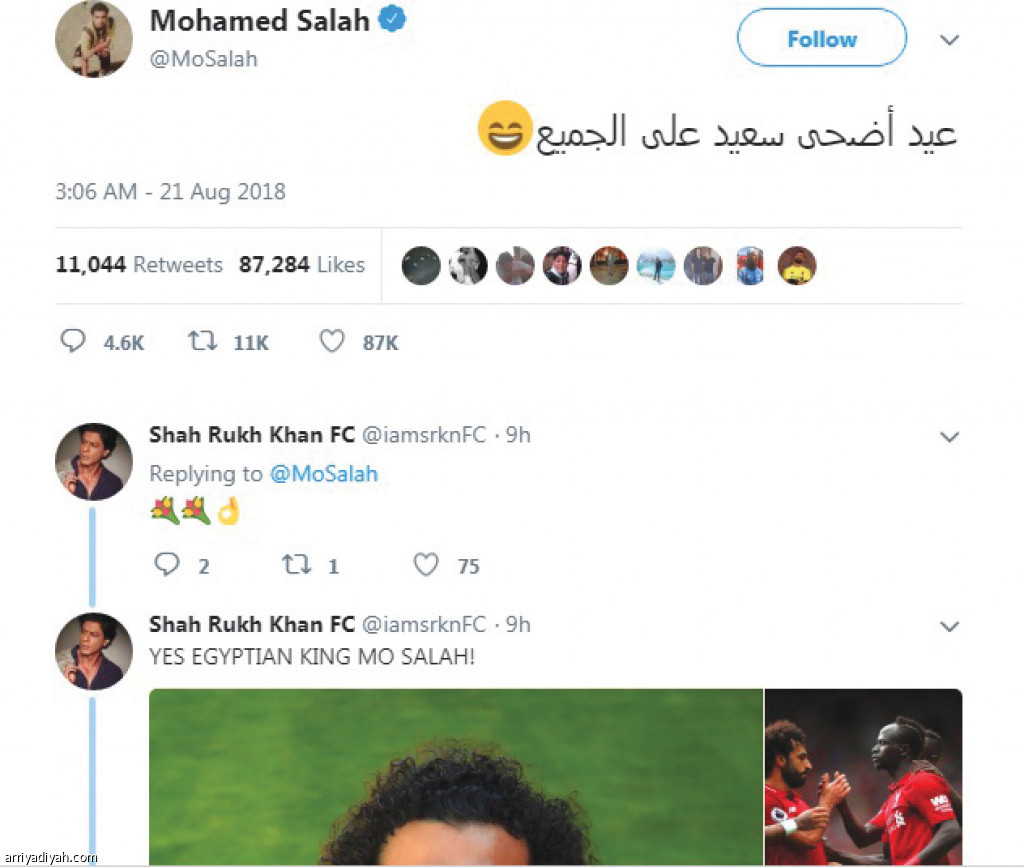This screenshot has height=867, width=1024.
Task: Like the reply with 75 likes
Action: tap(426, 564)
